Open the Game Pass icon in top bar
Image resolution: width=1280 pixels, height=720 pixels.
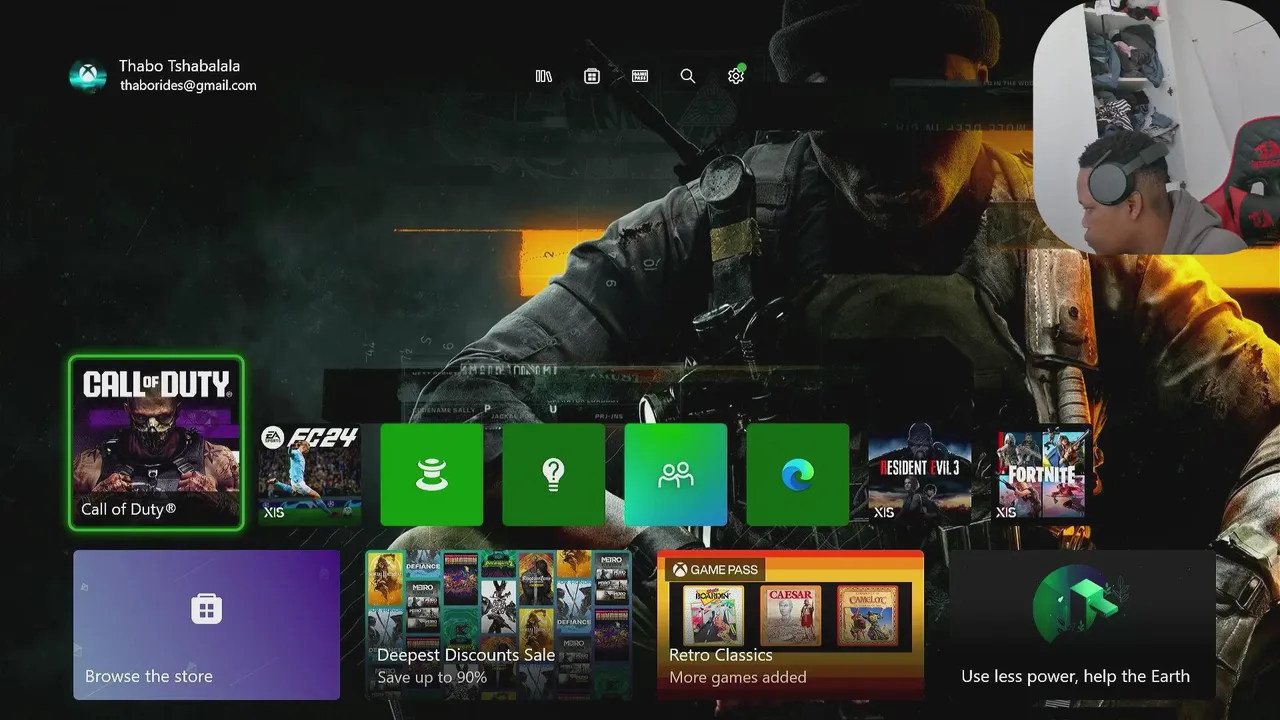(640, 76)
